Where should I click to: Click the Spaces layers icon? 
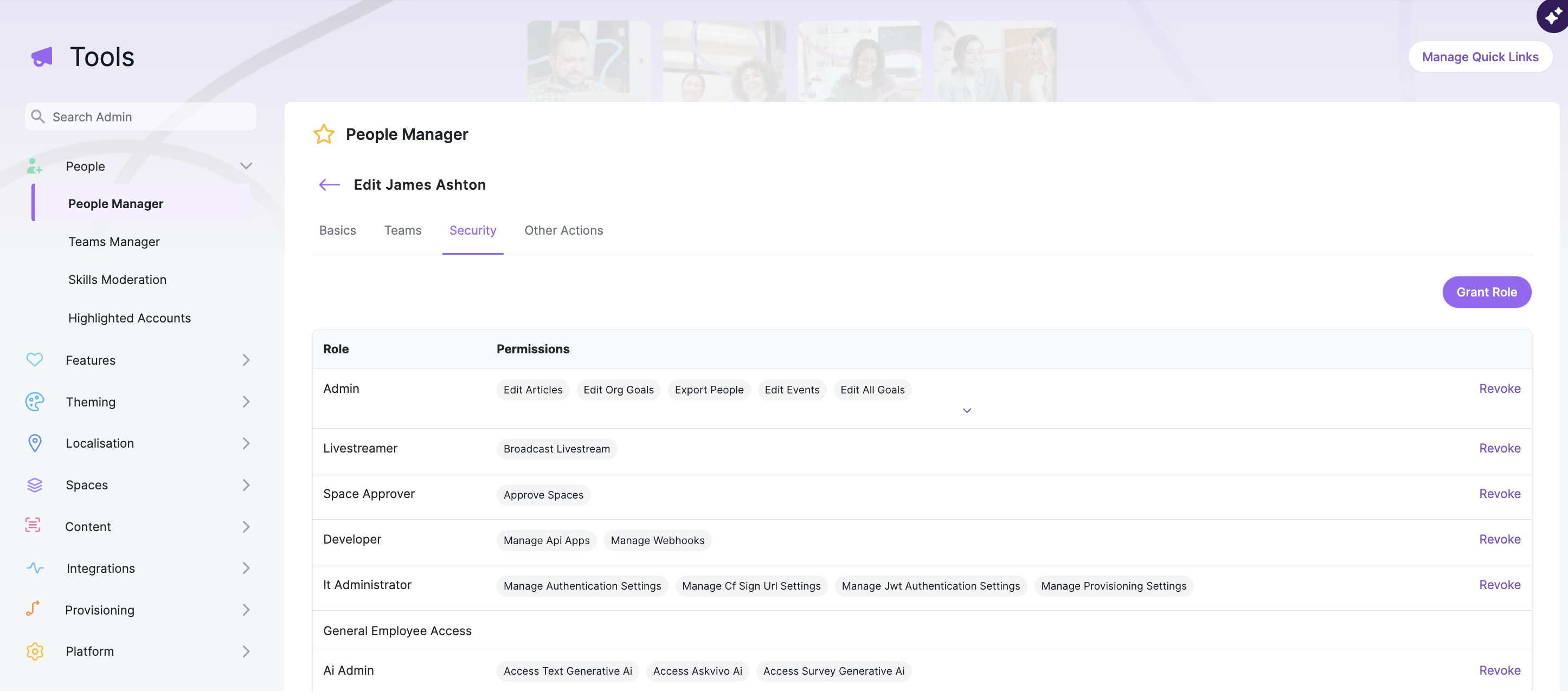pyautogui.click(x=35, y=486)
